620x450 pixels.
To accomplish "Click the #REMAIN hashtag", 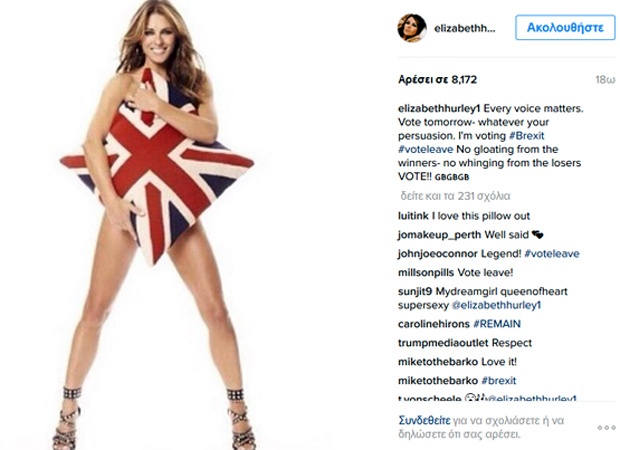I will click(x=497, y=324).
